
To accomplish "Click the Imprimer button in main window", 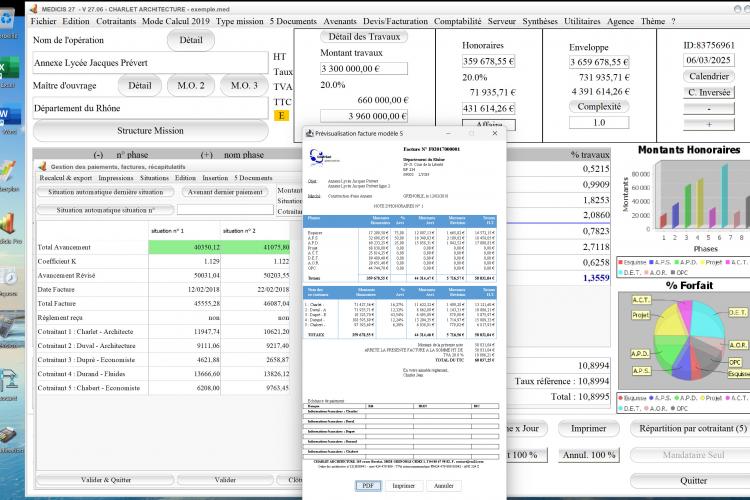I will pos(589,429).
